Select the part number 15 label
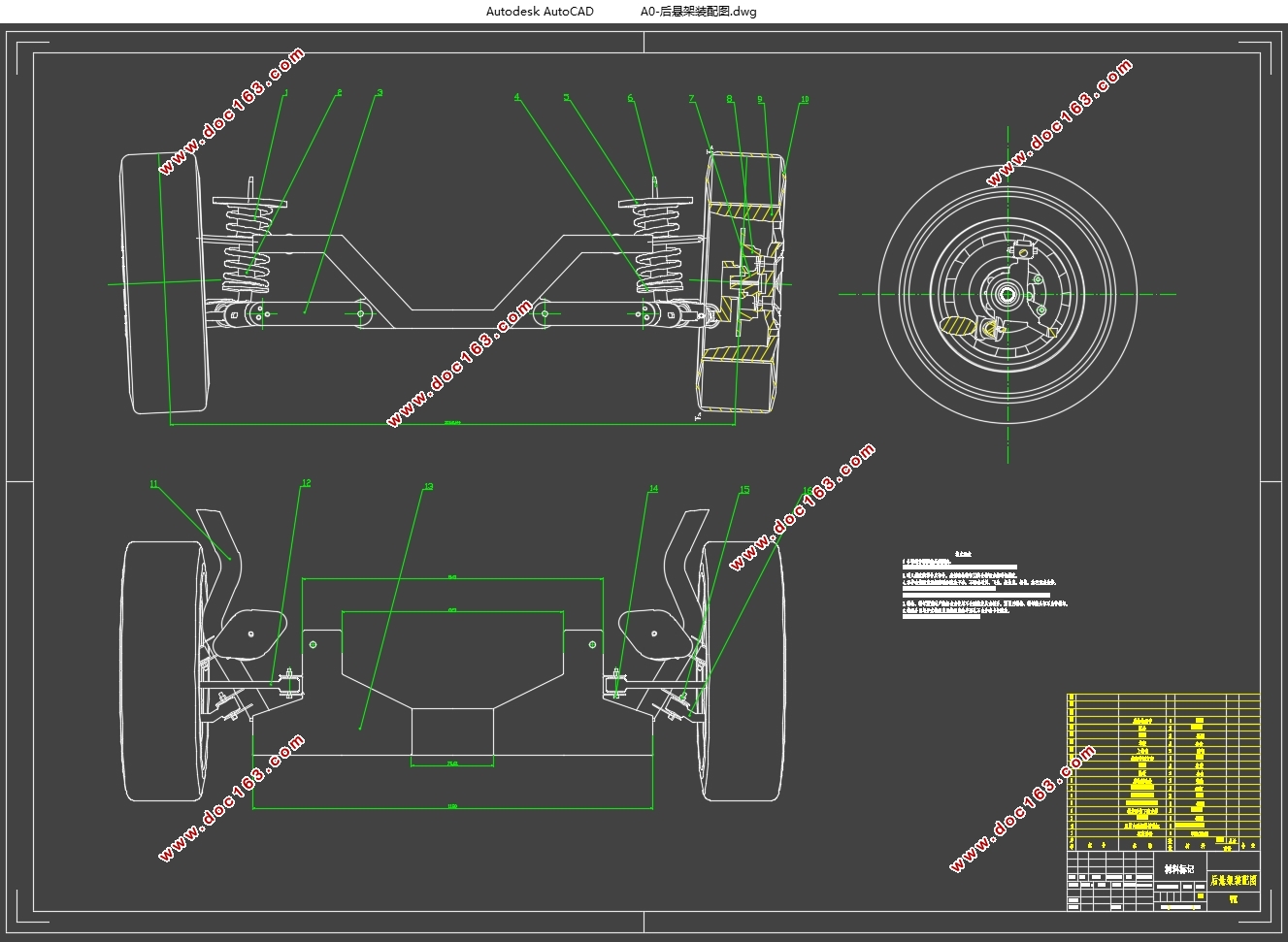Viewport: 1288px width, 942px height. click(x=744, y=490)
